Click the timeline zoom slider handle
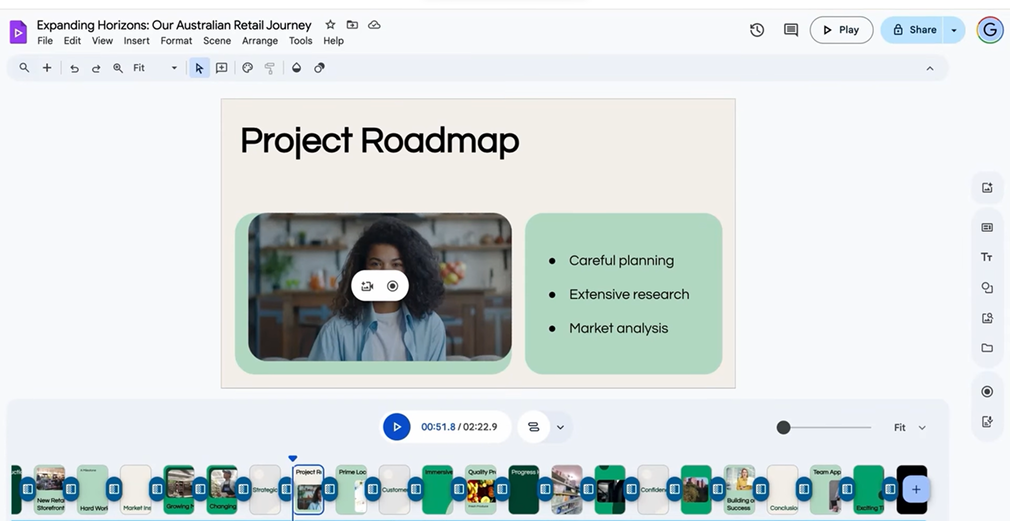1010x521 pixels. (784, 427)
